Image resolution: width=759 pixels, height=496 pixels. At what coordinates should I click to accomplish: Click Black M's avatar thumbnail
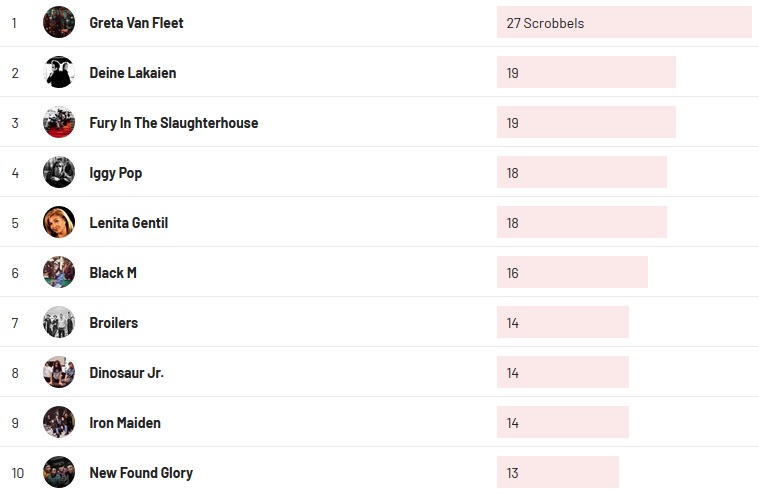coord(59,272)
